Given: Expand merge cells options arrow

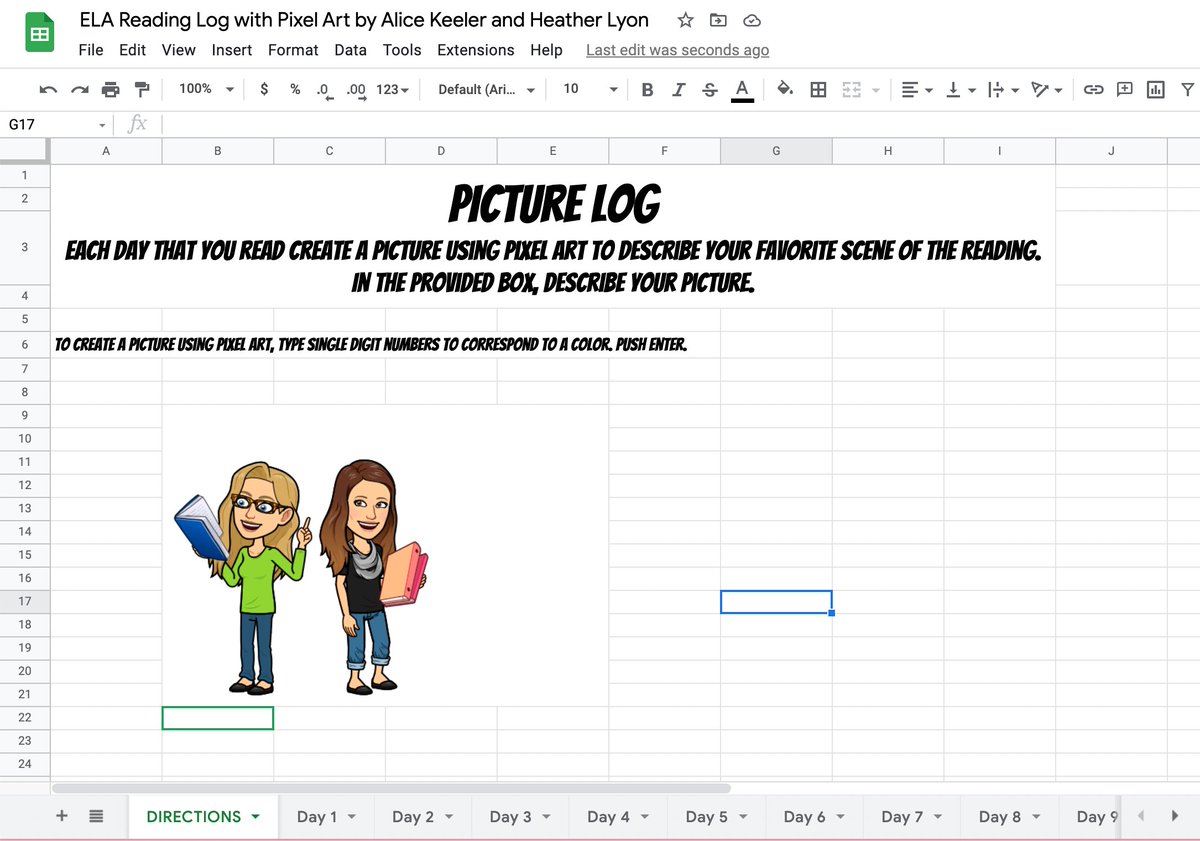Looking at the screenshot, I should point(875,91).
